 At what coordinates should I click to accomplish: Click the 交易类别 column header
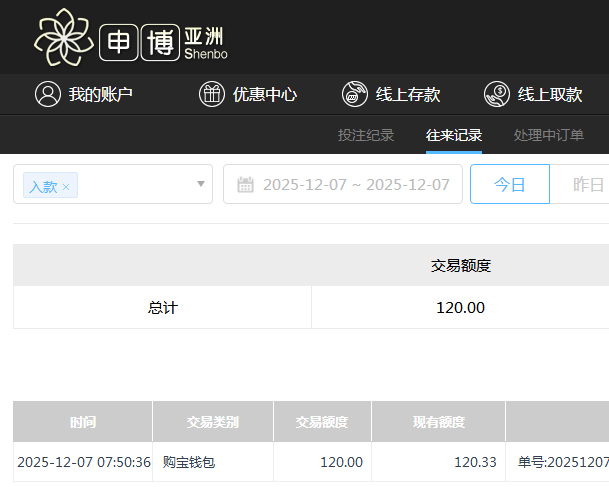tap(213, 421)
